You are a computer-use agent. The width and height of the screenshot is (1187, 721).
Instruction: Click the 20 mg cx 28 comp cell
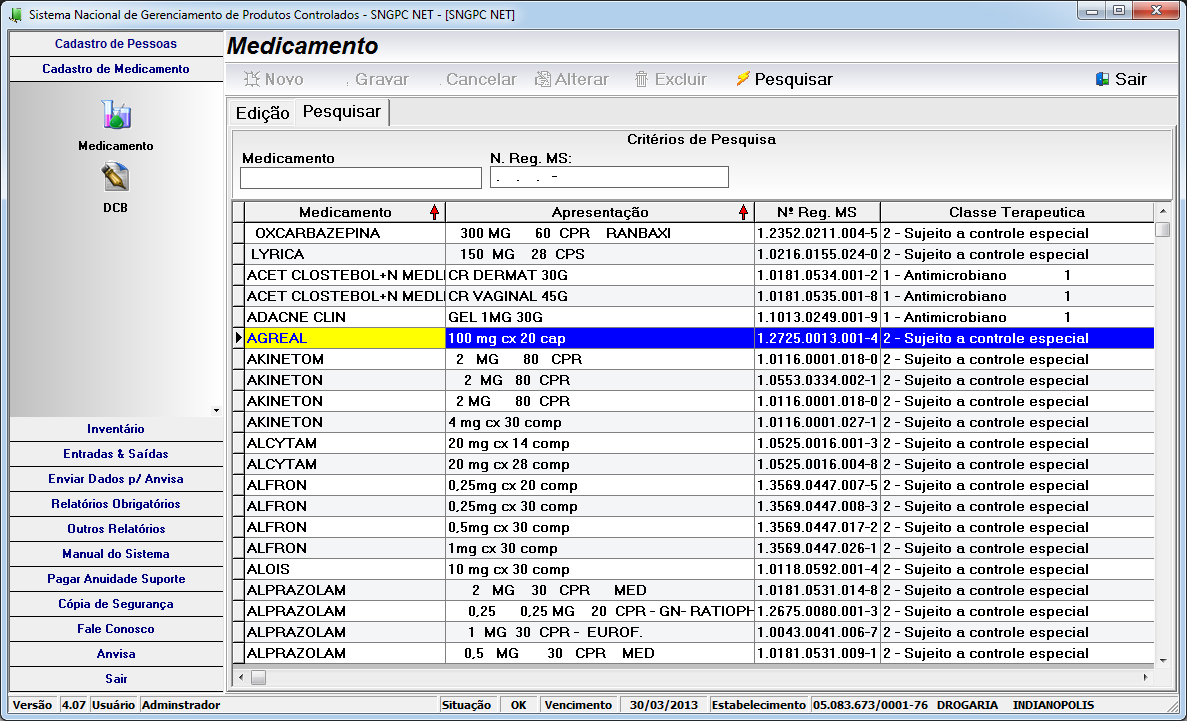(x=600, y=464)
